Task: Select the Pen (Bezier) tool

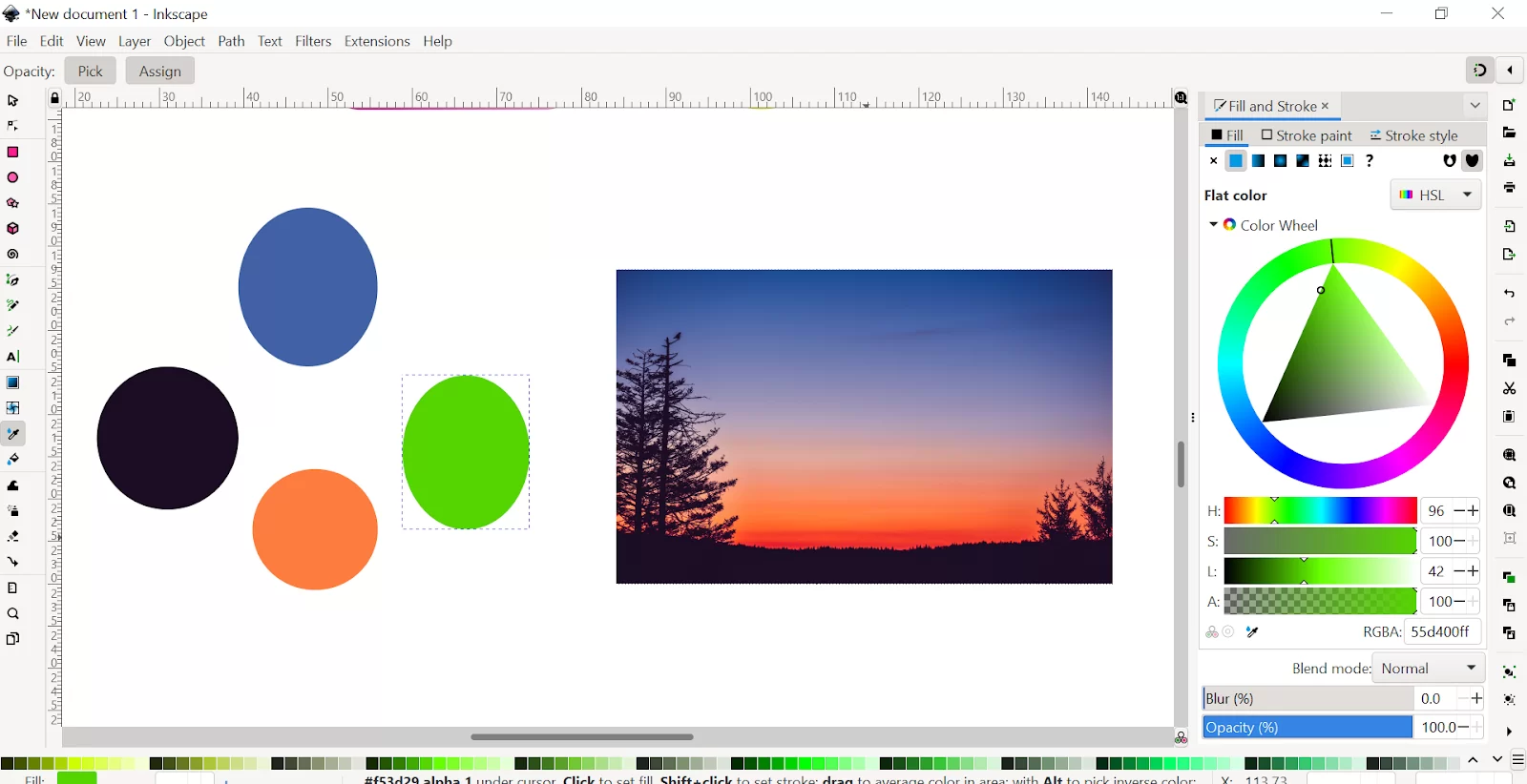Action: [13, 280]
